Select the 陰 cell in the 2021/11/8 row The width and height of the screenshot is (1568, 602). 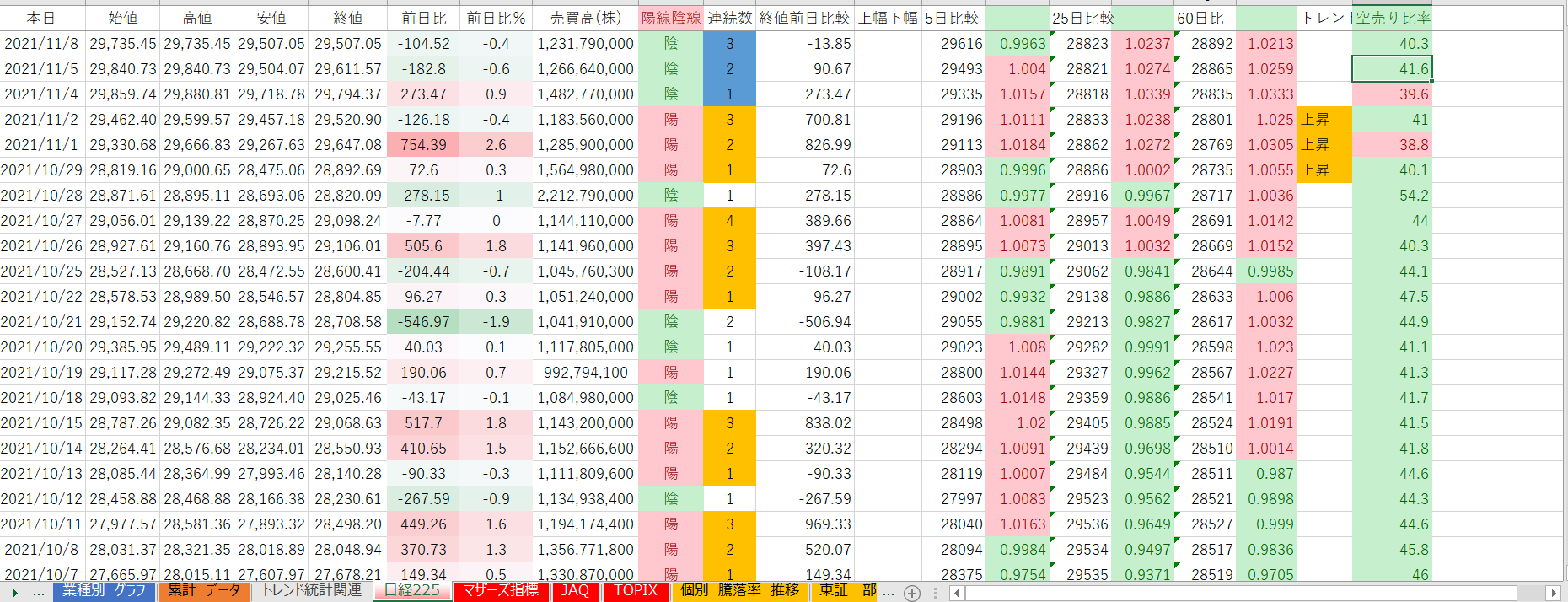pyautogui.click(x=671, y=43)
